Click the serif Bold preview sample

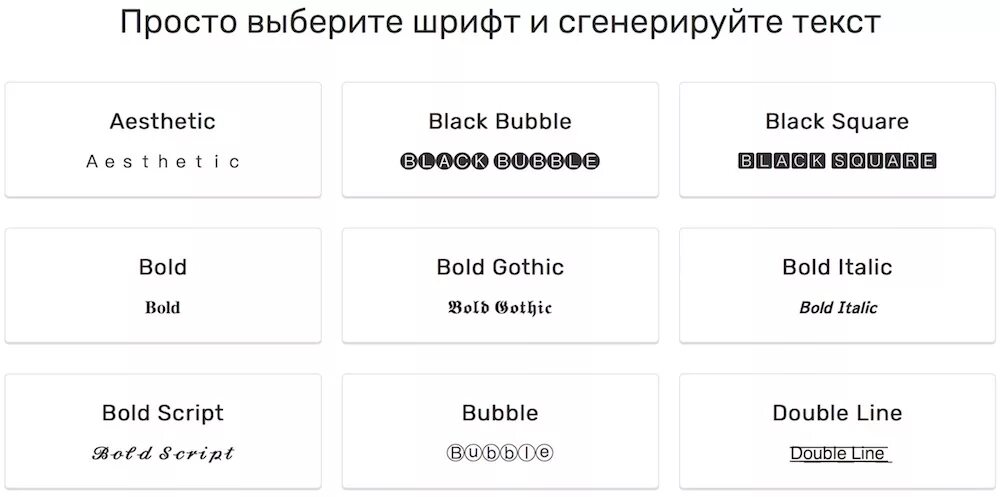pos(163,308)
